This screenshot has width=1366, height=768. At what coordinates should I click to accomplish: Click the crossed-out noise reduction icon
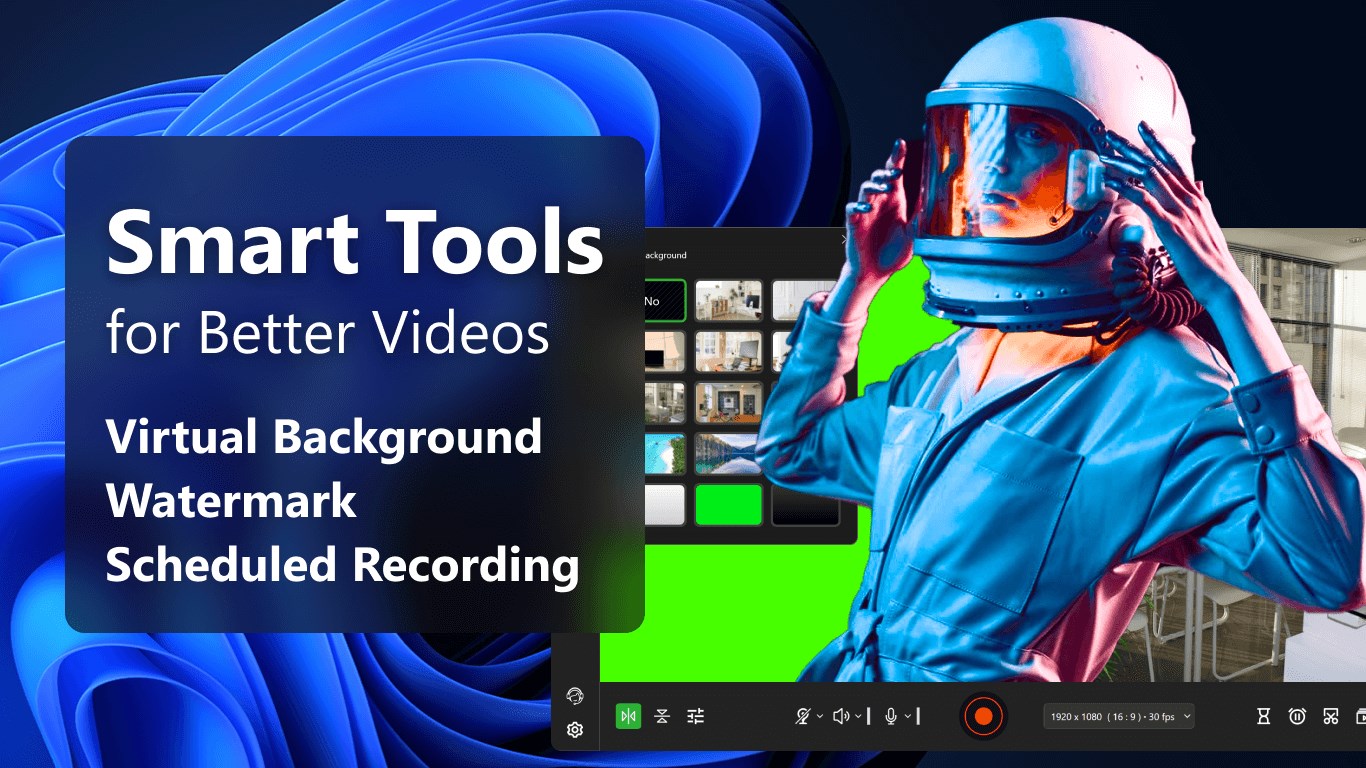pyautogui.click(x=802, y=716)
